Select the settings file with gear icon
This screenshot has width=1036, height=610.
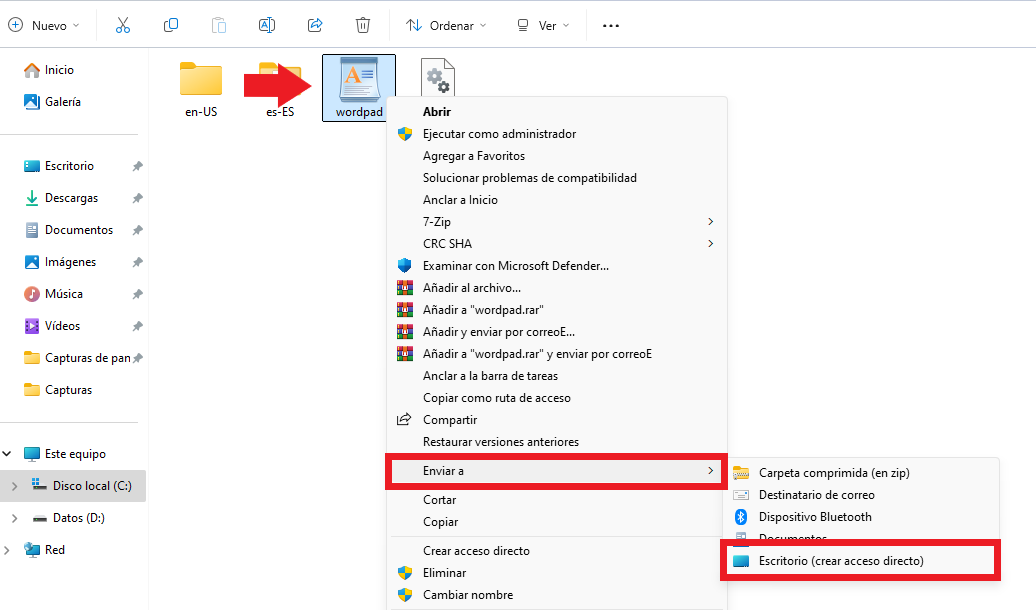tap(438, 77)
